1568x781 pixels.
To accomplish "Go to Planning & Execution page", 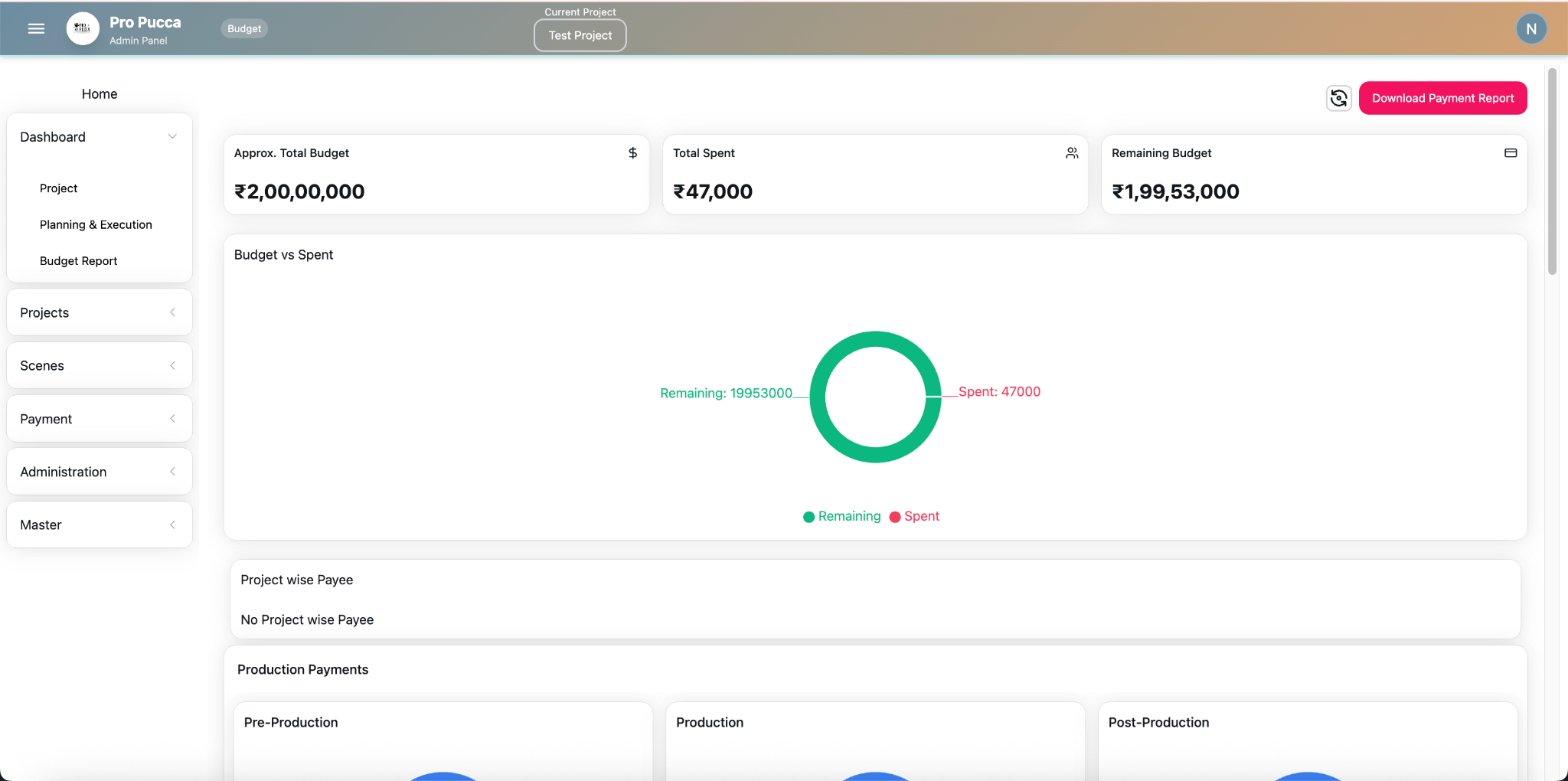I will pyautogui.click(x=96, y=224).
